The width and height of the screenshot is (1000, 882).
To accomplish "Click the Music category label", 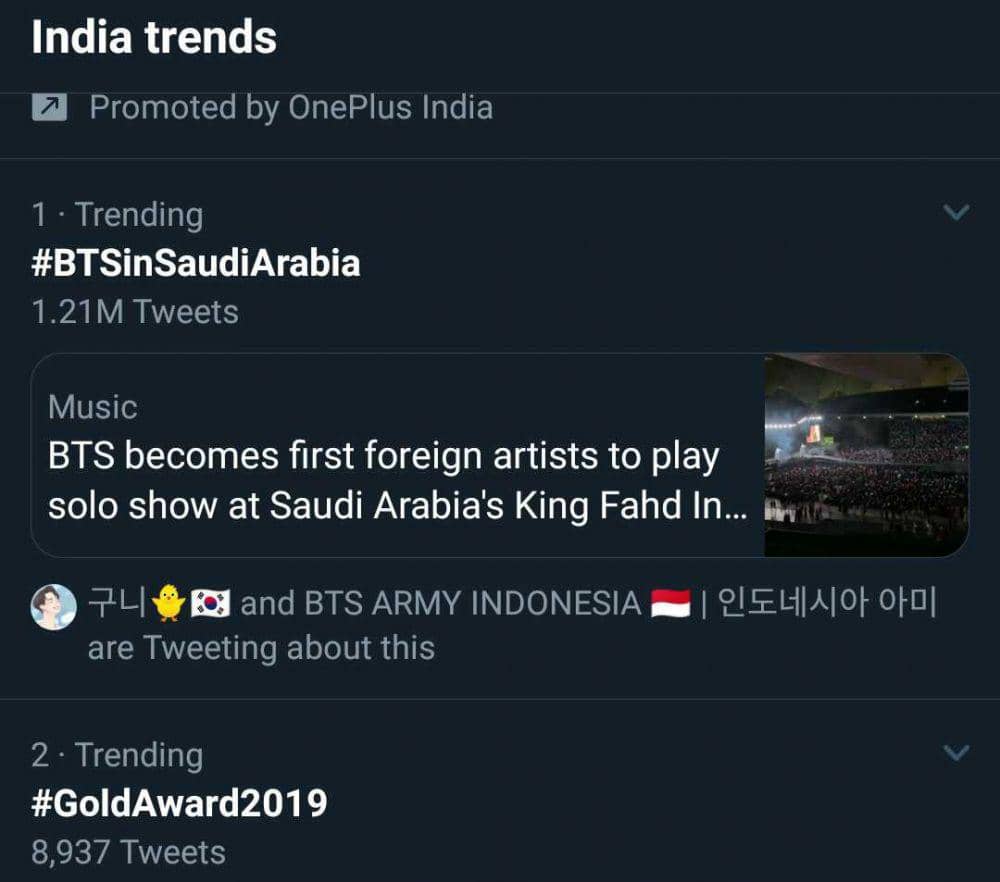I will [92, 407].
